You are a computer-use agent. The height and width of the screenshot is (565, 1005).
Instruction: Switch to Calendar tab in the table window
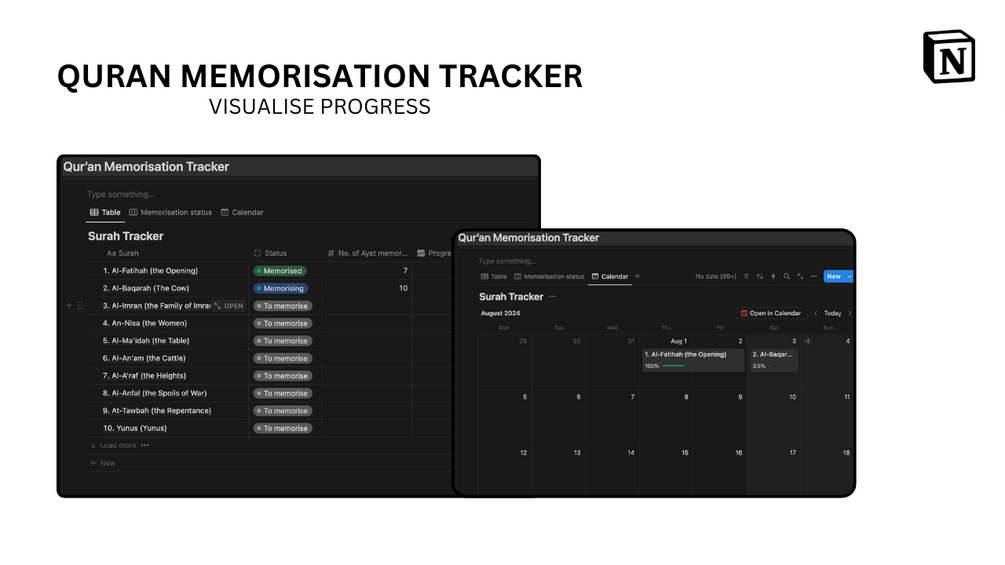pos(242,213)
